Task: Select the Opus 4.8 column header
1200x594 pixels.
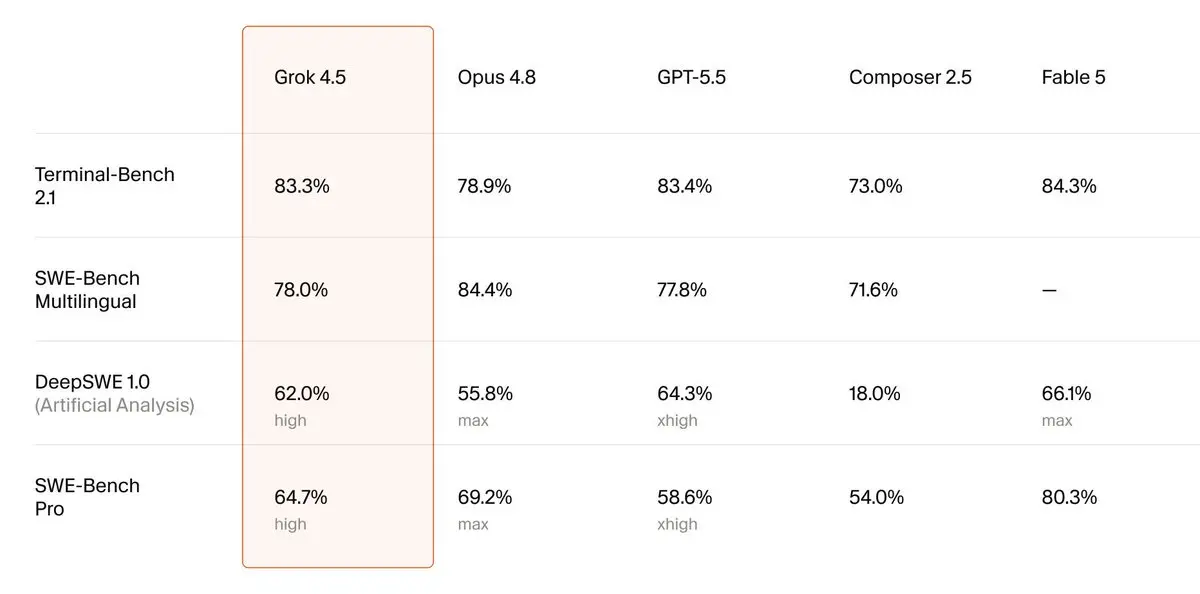Action: [x=497, y=77]
